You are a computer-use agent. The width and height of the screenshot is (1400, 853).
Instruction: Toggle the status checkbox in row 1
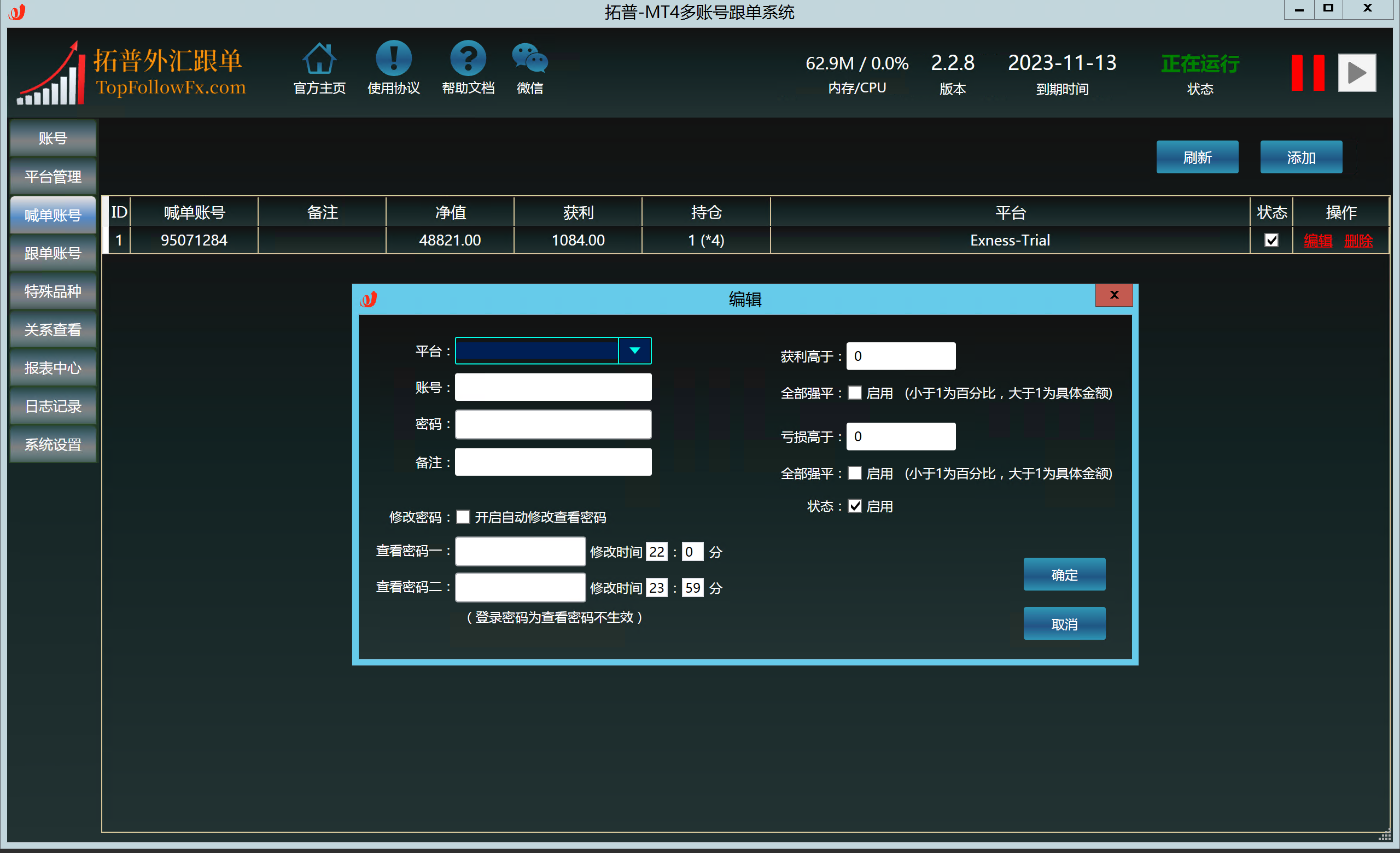coord(1271,240)
